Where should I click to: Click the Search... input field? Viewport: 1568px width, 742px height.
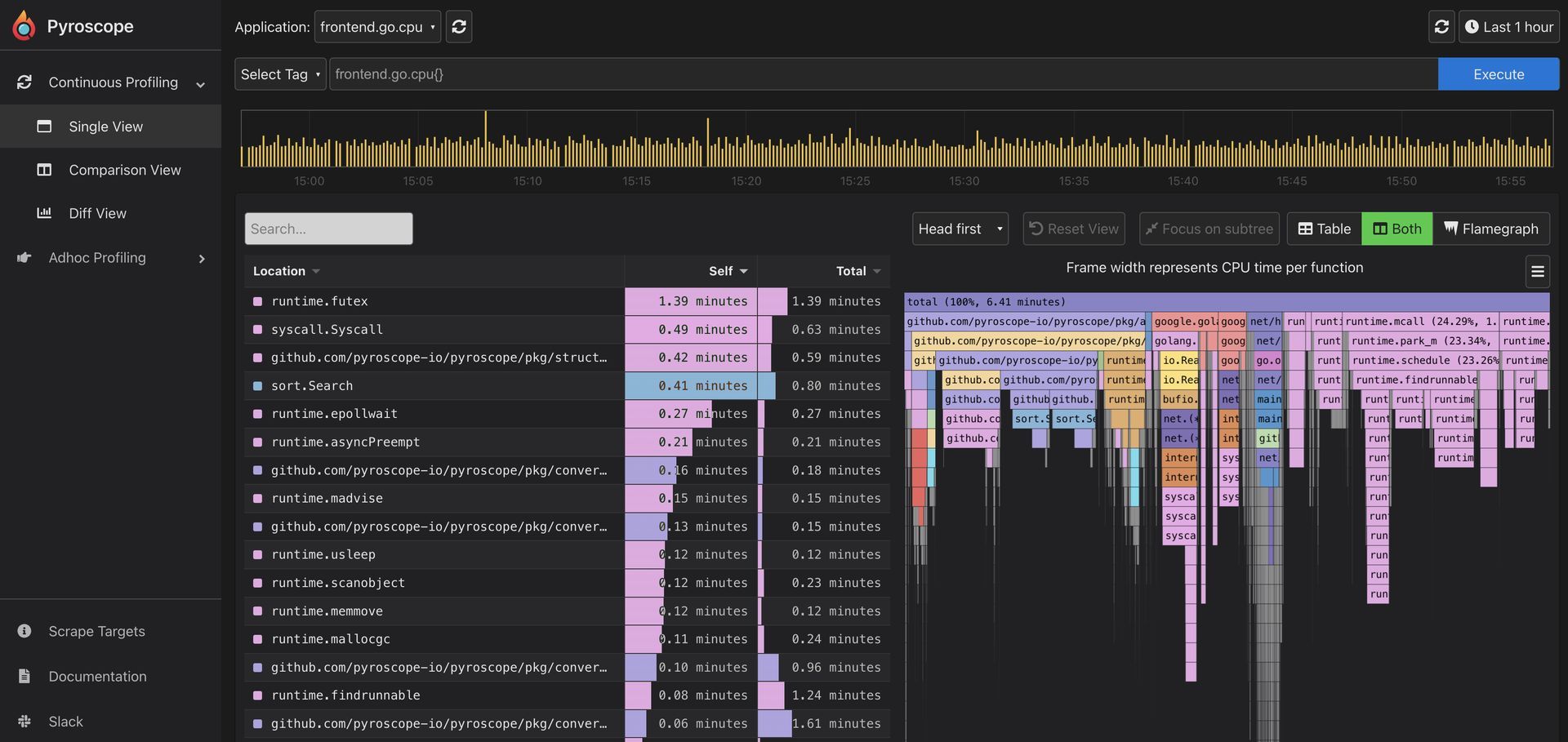point(328,229)
